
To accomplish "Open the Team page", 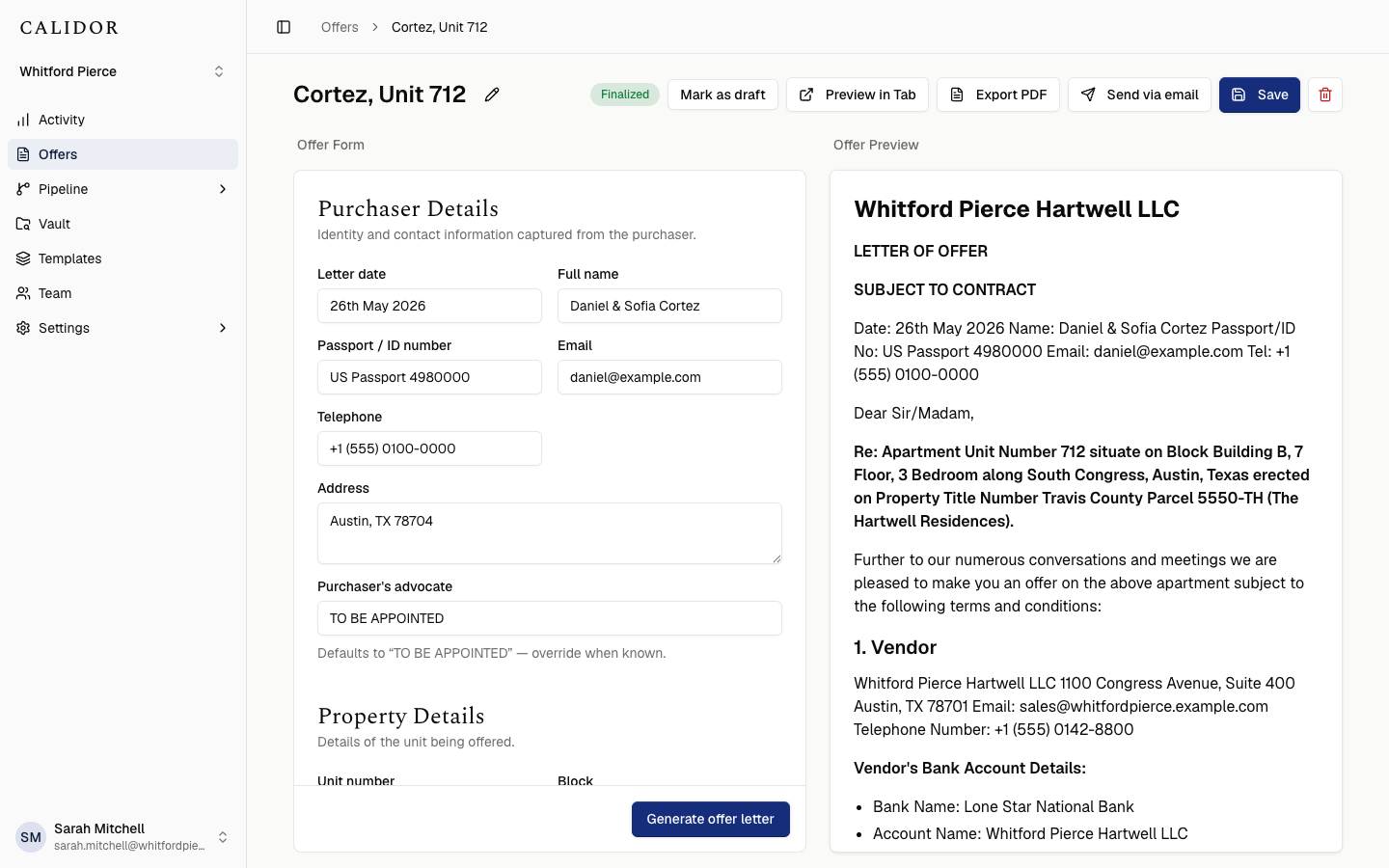I will tap(123, 293).
